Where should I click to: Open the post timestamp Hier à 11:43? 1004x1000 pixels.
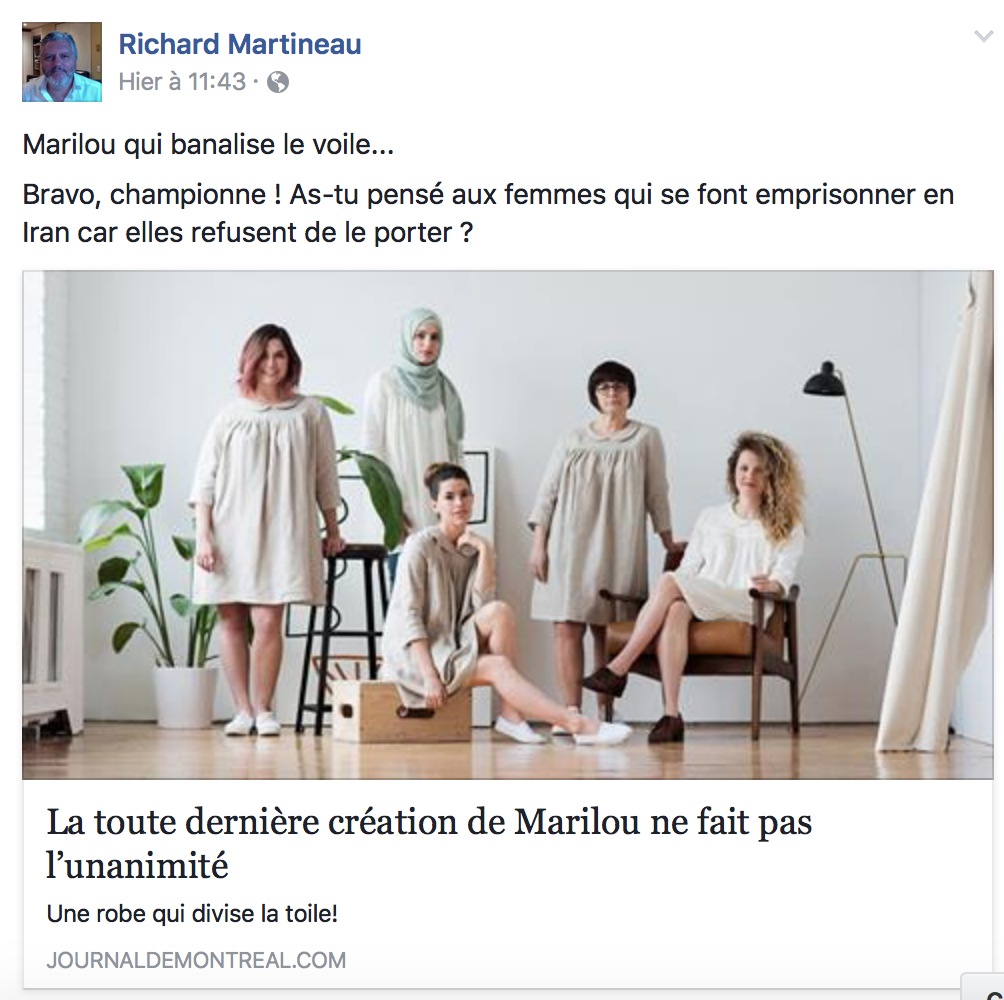click(x=182, y=82)
